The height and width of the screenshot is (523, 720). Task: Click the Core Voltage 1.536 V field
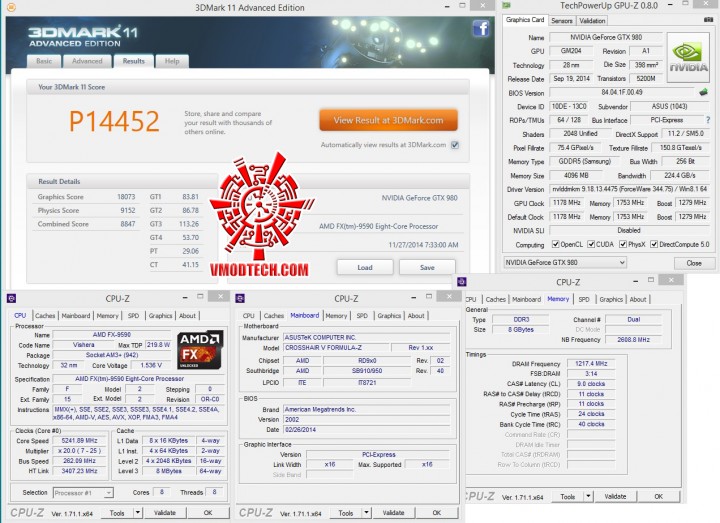click(x=150, y=366)
